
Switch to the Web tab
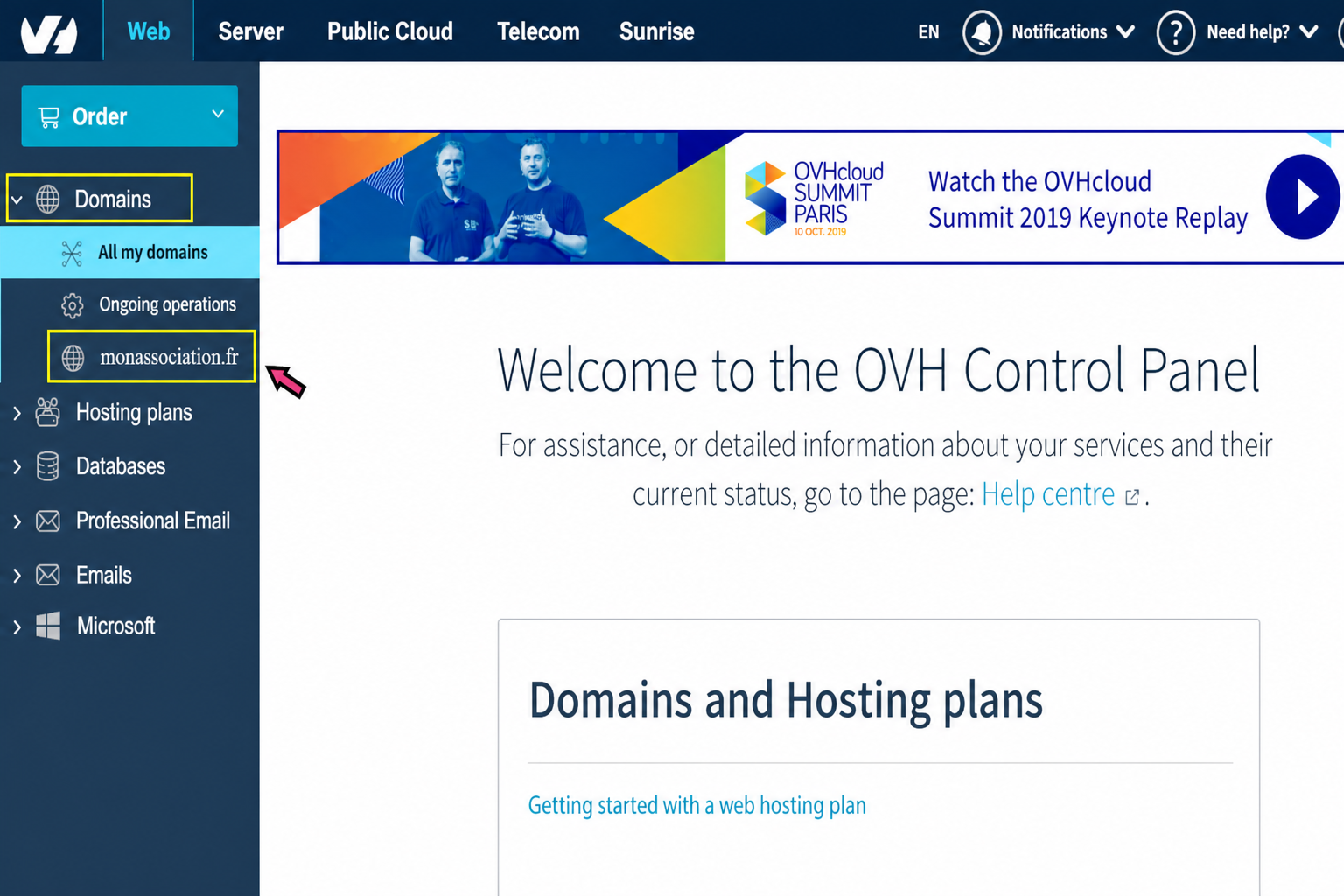point(149,31)
